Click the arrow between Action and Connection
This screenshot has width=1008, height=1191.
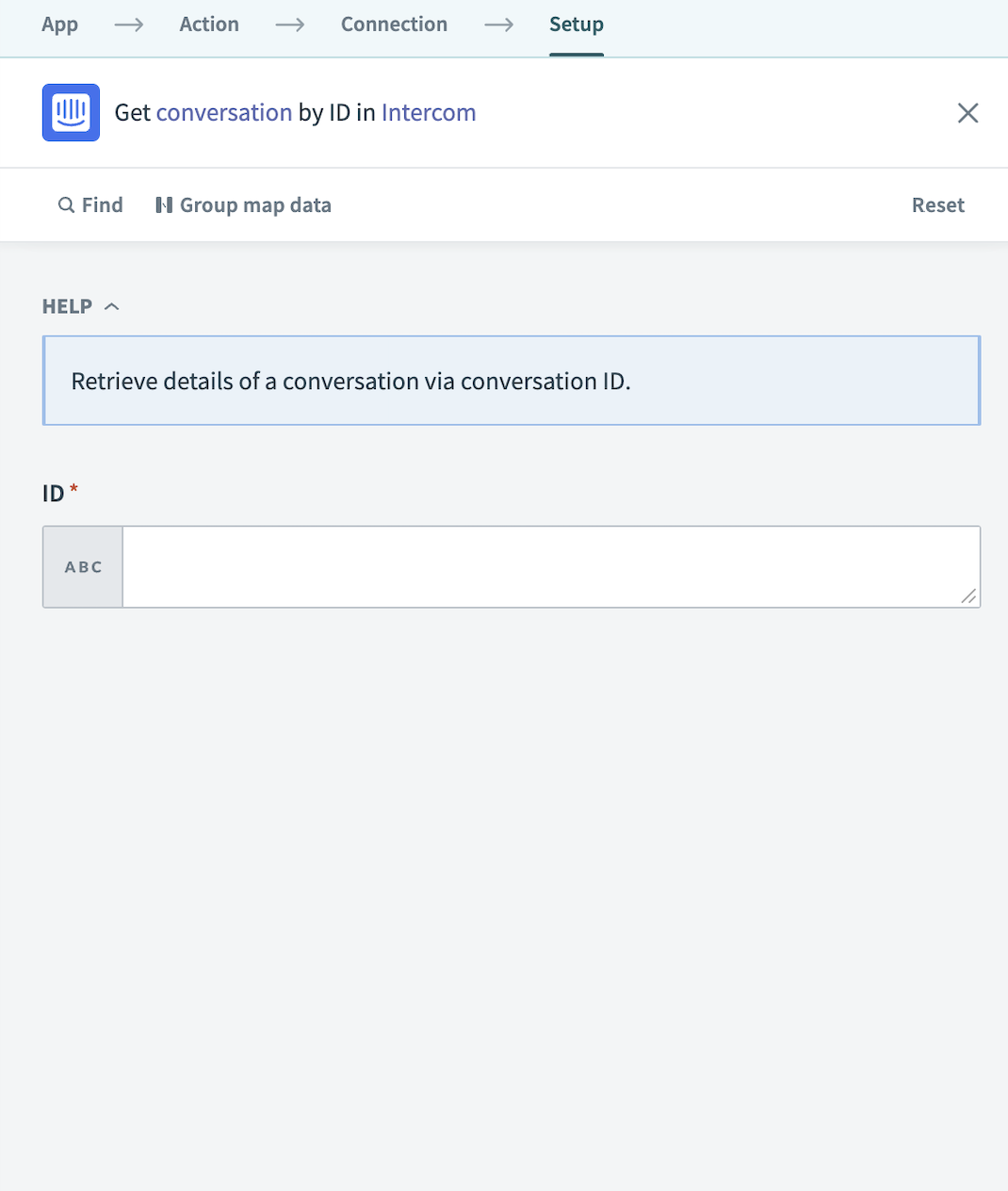click(x=289, y=24)
